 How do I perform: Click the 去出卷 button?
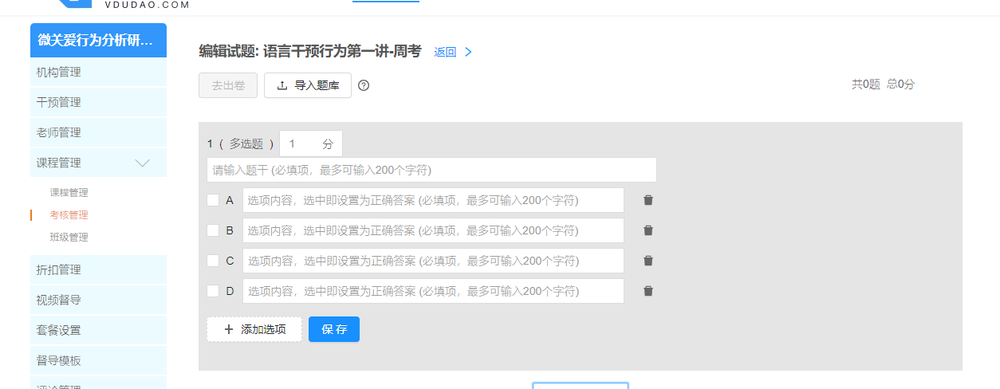click(x=228, y=85)
